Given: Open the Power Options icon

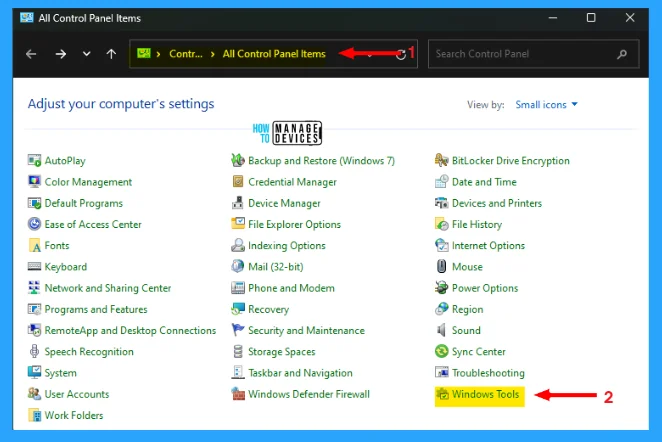Looking at the screenshot, I should (x=441, y=288).
